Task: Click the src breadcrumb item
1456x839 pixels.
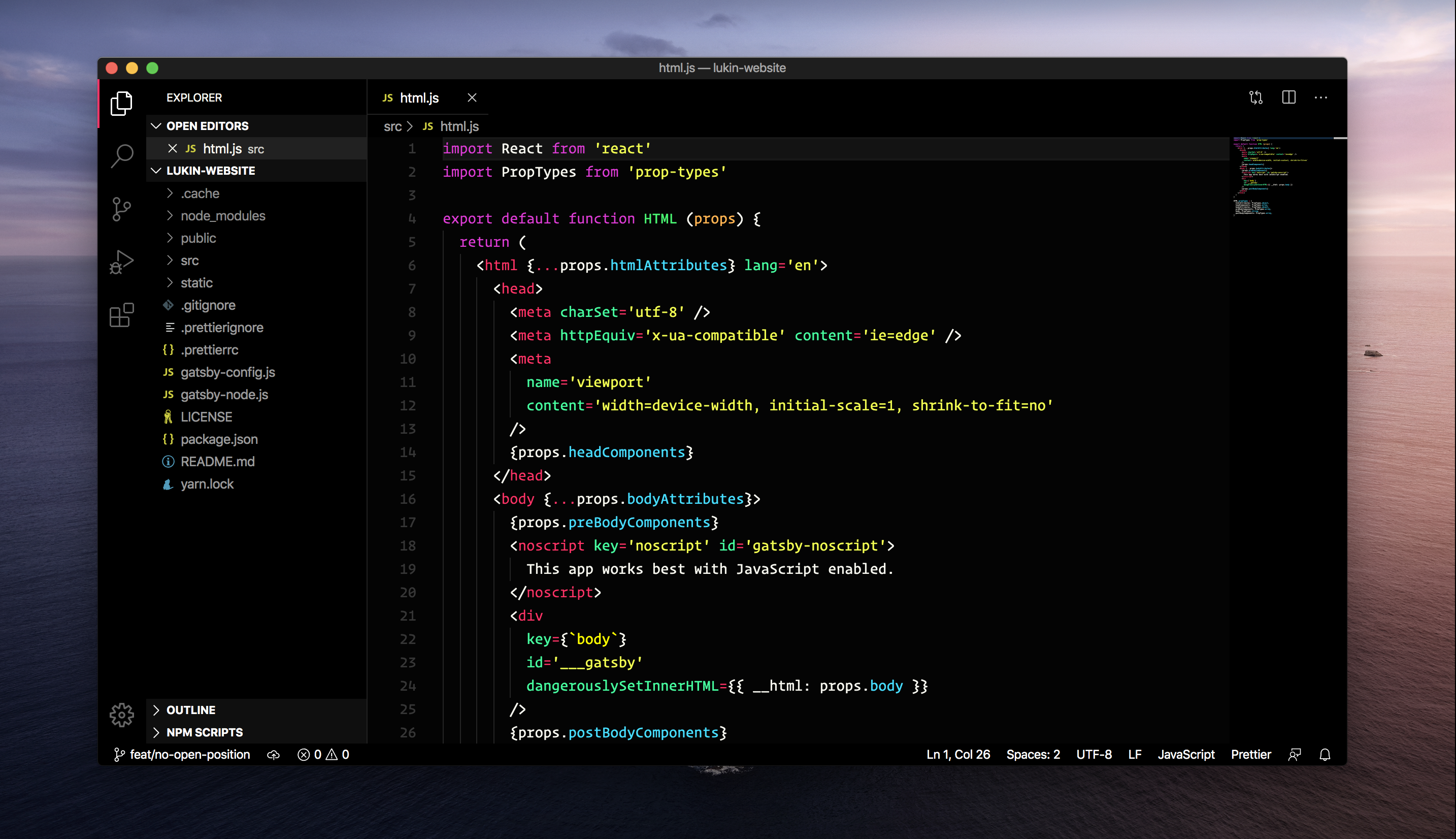Action: tap(393, 126)
